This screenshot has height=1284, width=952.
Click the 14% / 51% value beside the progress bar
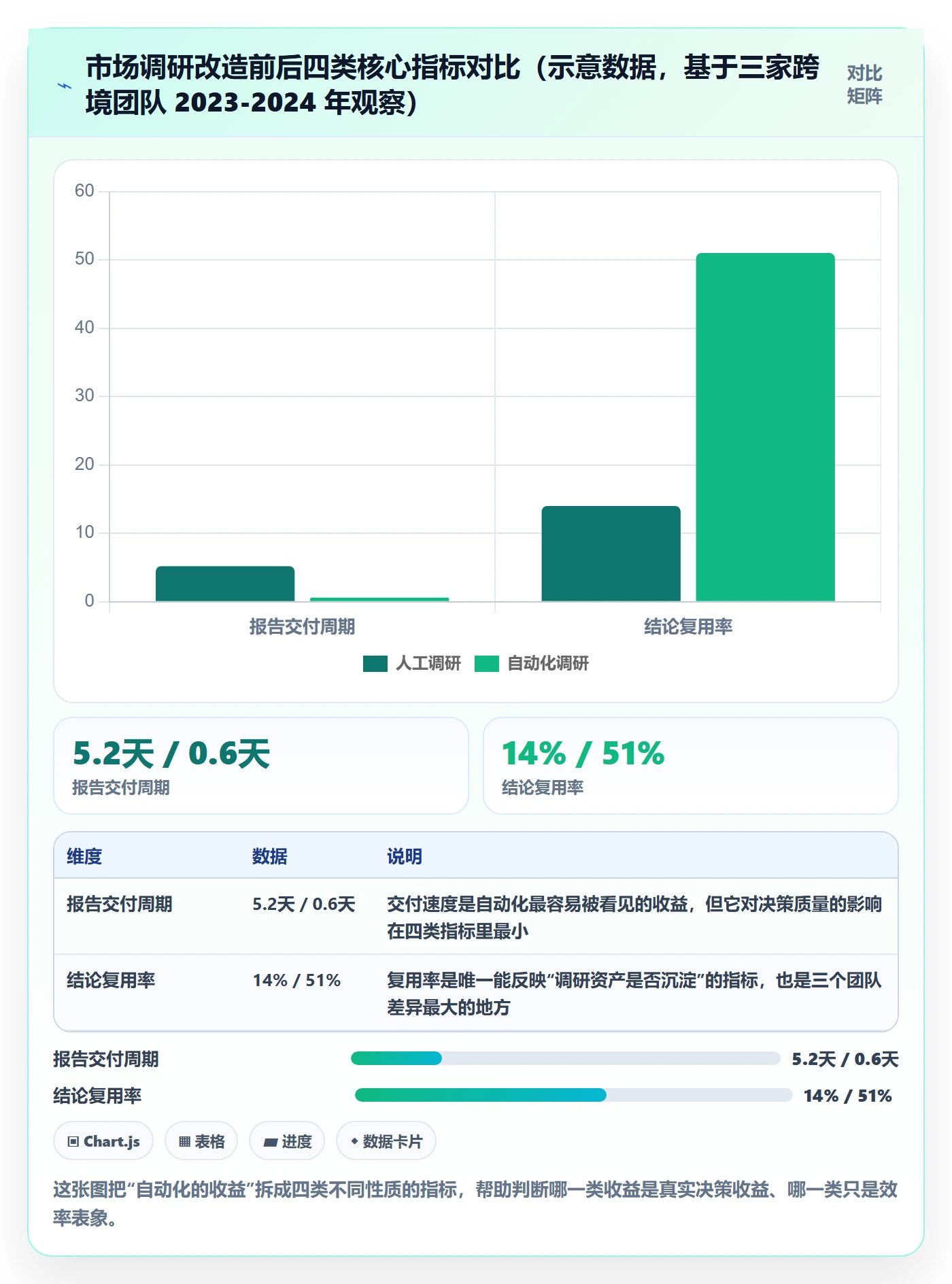848,1096
